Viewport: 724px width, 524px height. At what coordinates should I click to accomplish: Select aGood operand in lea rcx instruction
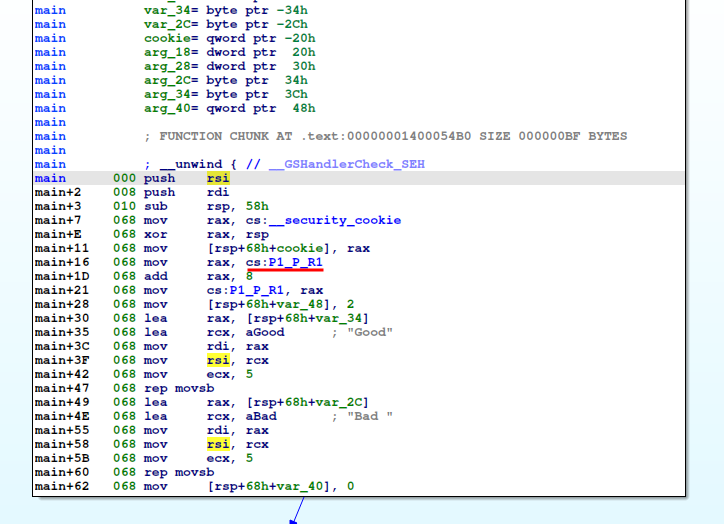[x=264, y=332]
